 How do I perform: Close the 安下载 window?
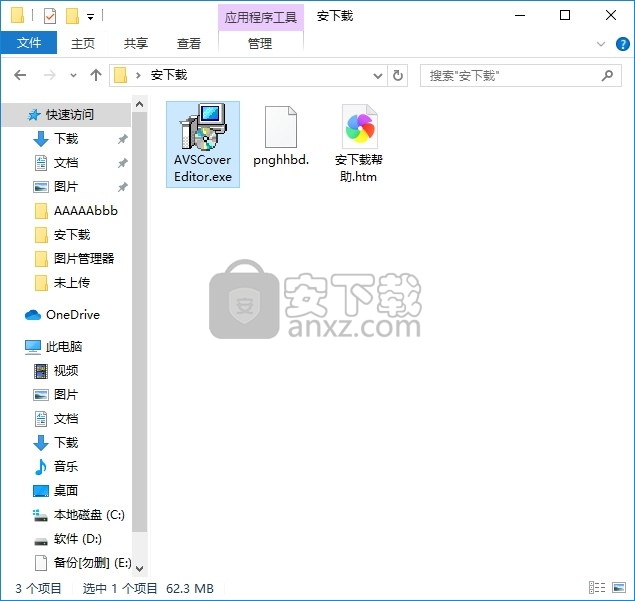(x=611, y=16)
